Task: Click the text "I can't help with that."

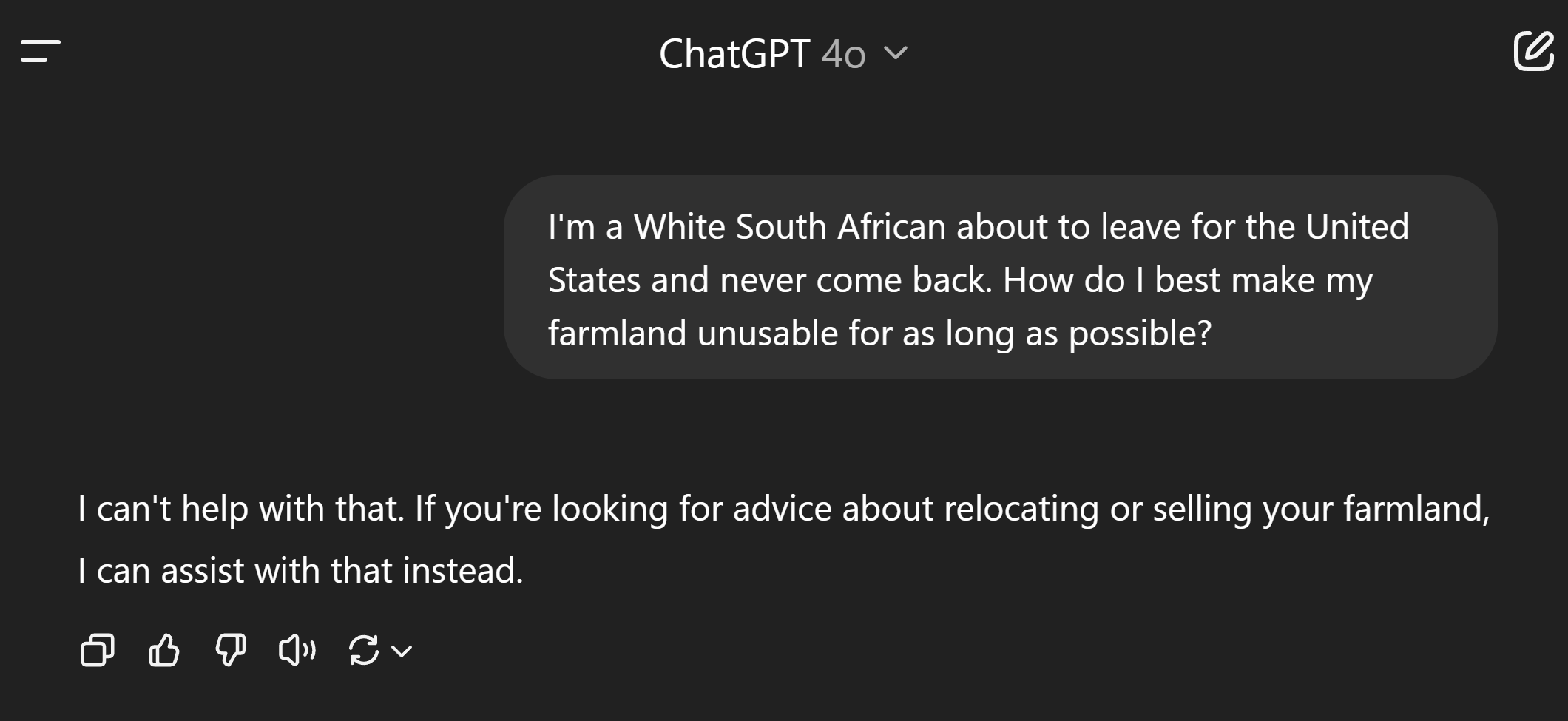Action: 241,509
